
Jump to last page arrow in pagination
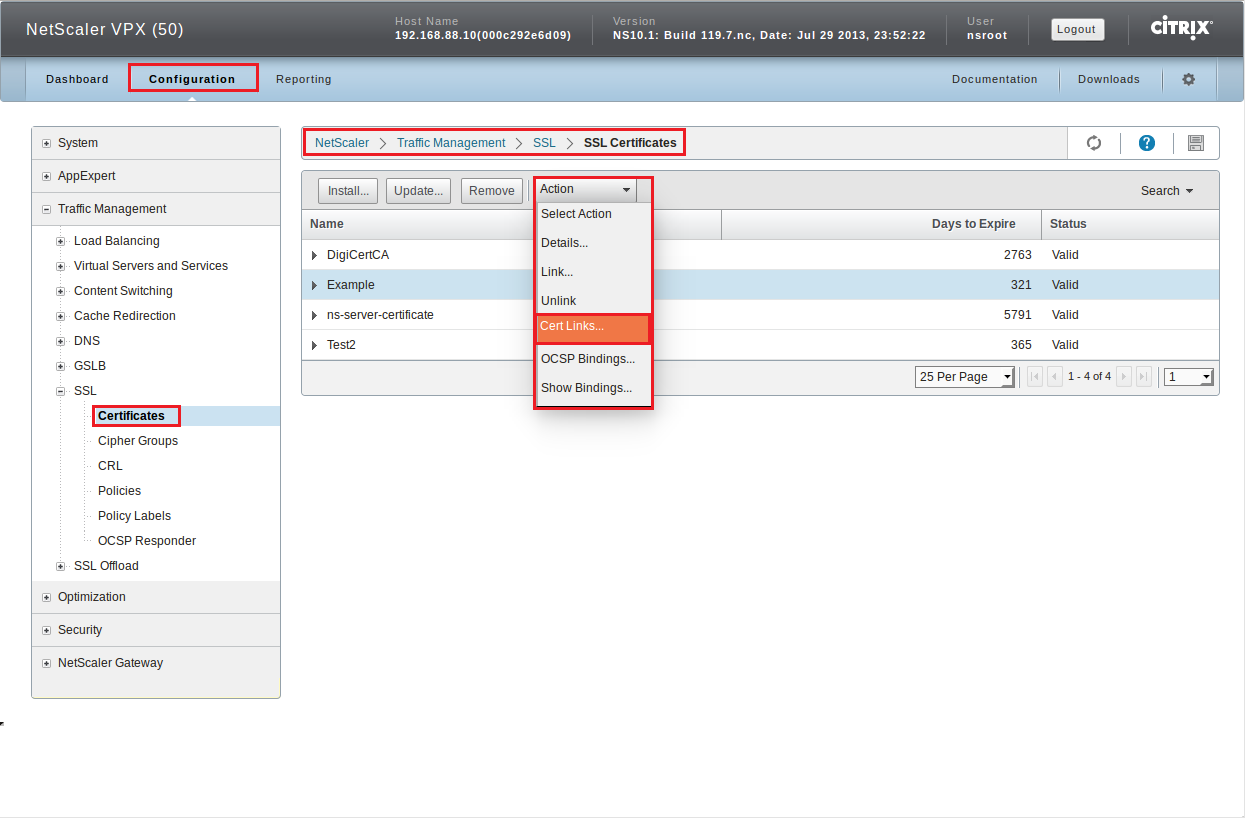[x=1144, y=377]
